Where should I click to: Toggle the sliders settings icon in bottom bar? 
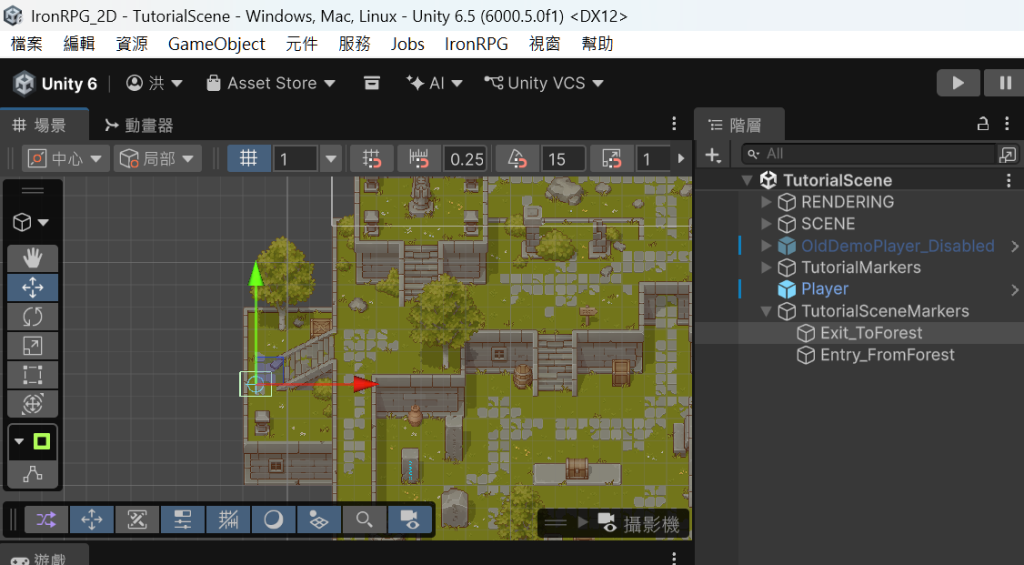click(182, 520)
